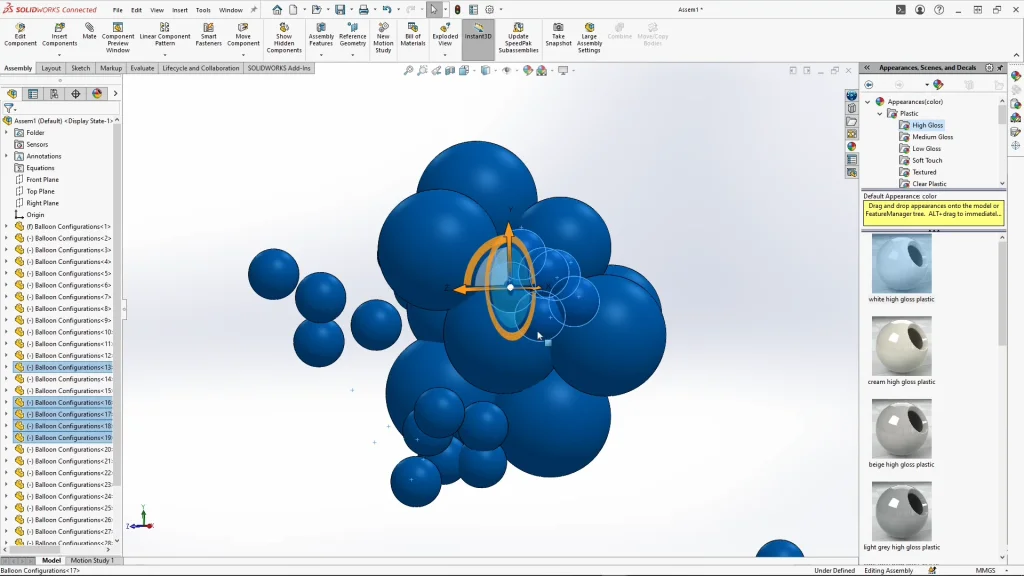Click Exploded View tool
Image resolution: width=1024 pixels, height=576 pixels.
point(445,35)
